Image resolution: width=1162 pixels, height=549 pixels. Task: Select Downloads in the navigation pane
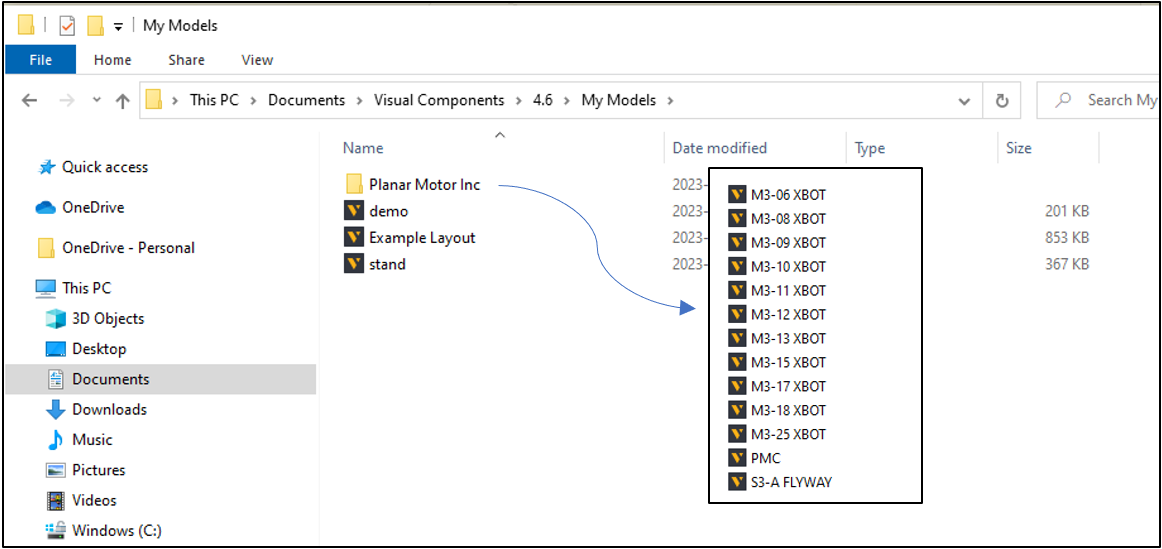coord(109,410)
